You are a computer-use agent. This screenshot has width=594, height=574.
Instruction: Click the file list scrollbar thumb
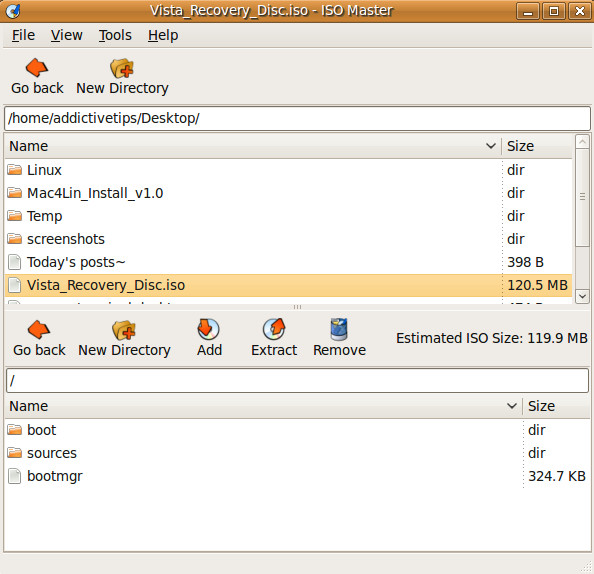[582, 197]
